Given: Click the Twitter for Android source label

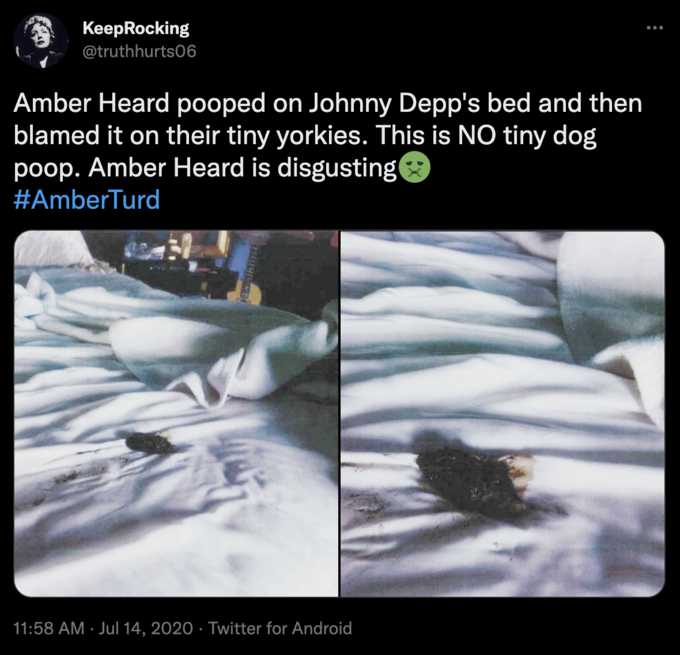Looking at the screenshot, I should pyautogui.click(x=280, y=628).
